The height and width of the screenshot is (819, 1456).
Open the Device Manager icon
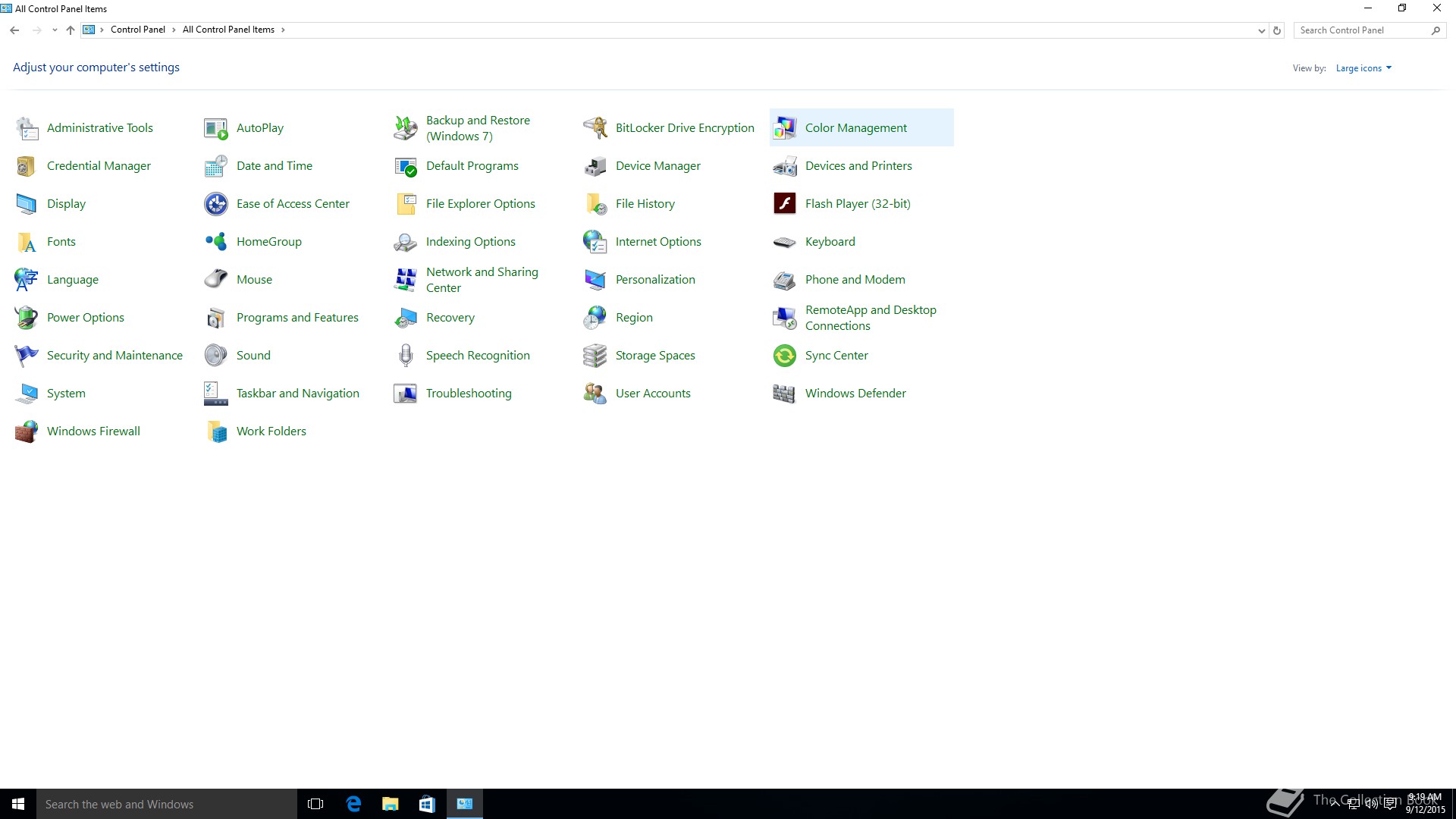tap(595, 166)
